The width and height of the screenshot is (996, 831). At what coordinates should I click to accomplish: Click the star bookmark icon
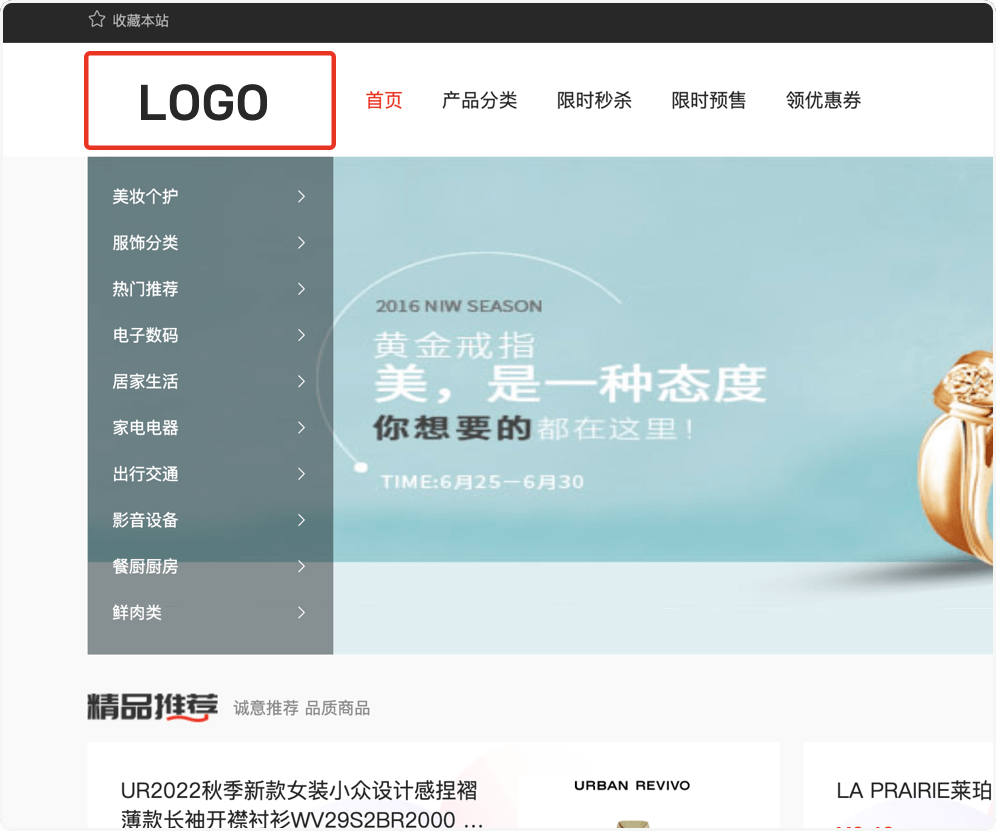pos(97,19)
